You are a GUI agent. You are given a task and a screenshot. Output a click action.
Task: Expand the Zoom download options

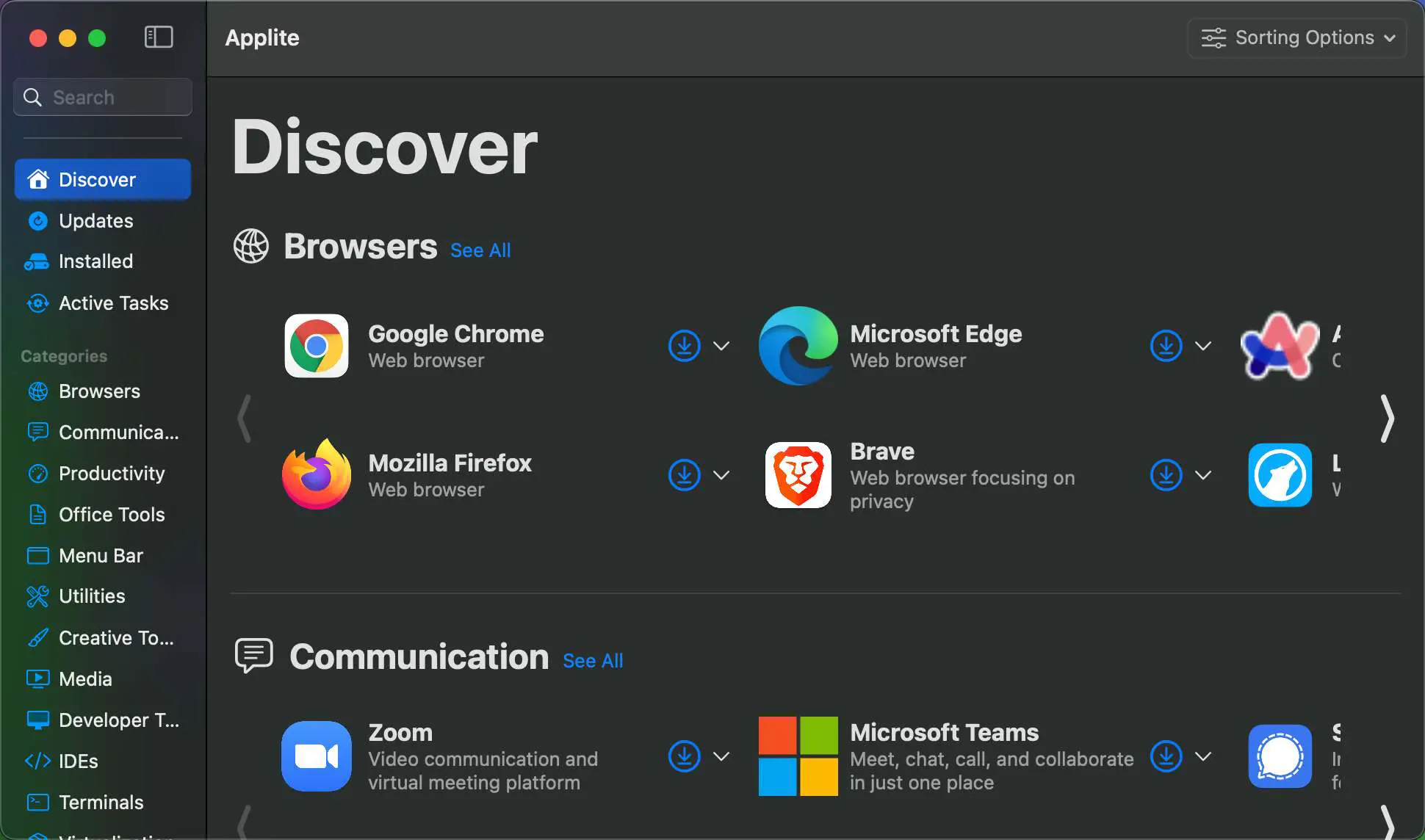click(721, 756)
